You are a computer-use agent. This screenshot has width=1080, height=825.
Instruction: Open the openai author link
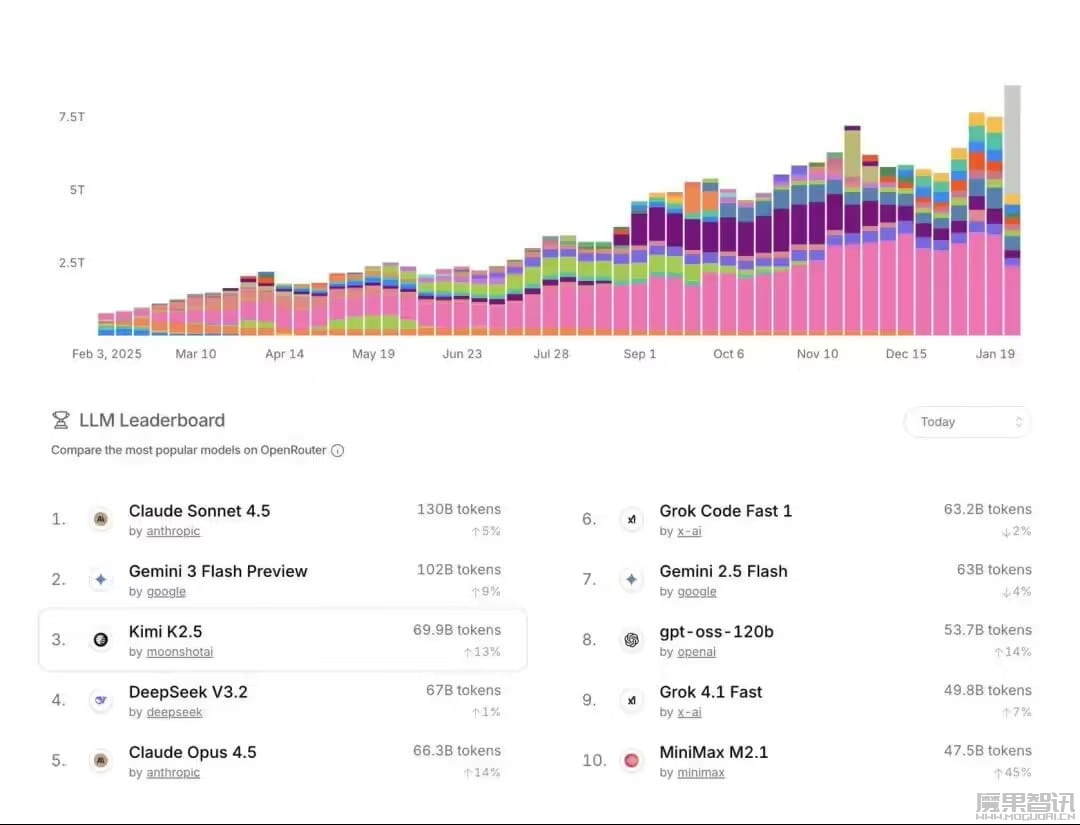(x=696, y=652)
